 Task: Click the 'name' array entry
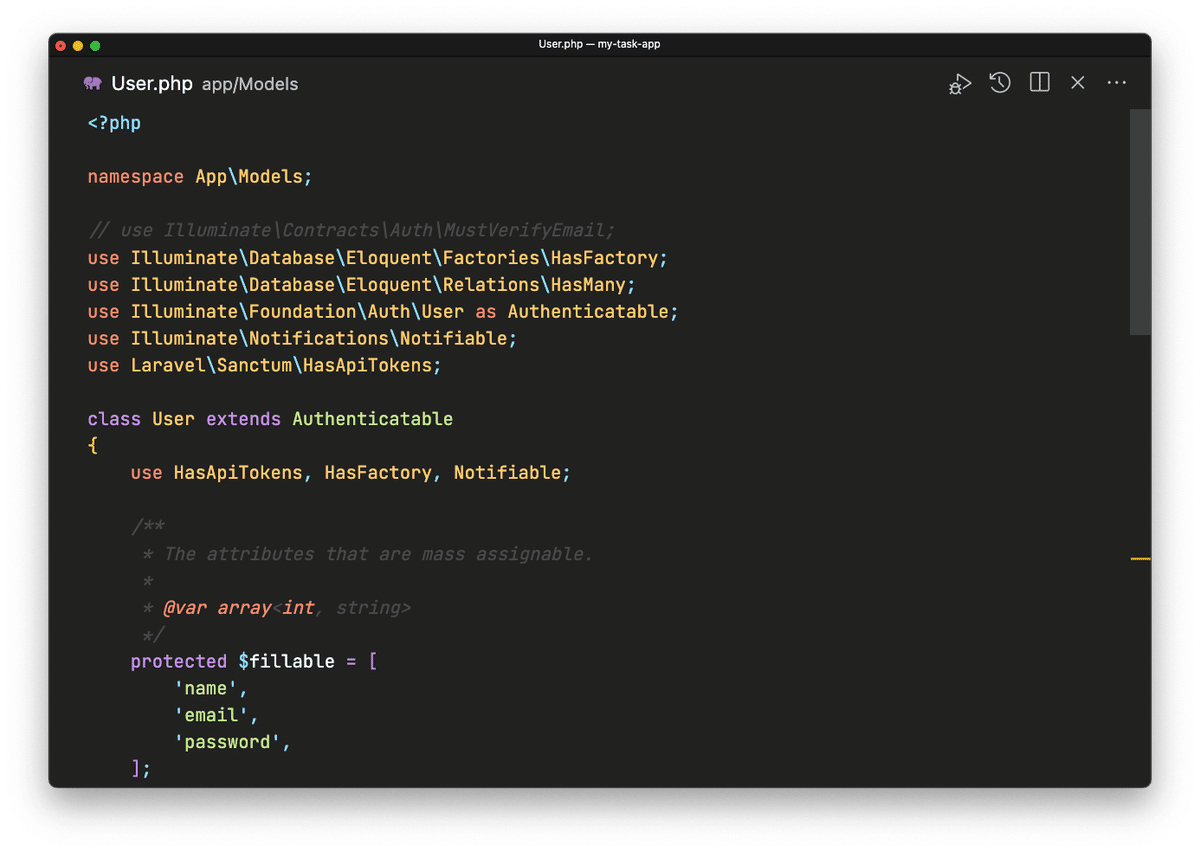pyautogui.click(x=210, y=689)
